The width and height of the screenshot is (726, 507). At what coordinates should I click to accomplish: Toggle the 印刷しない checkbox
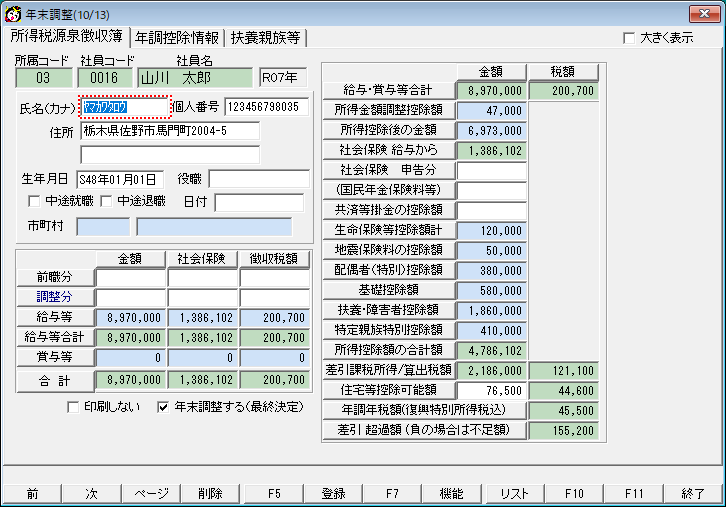coord(73,407)
